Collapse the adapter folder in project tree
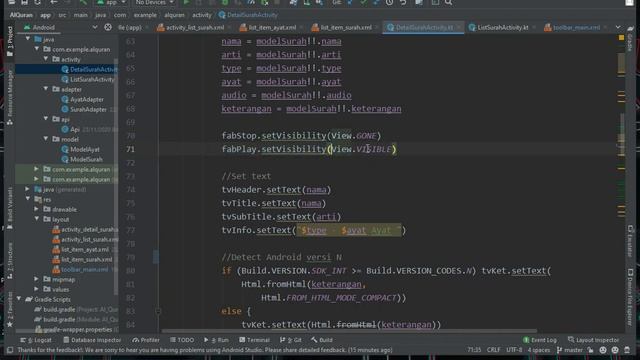Viewport: 640px width, 360px height. [x=46, y=89]
